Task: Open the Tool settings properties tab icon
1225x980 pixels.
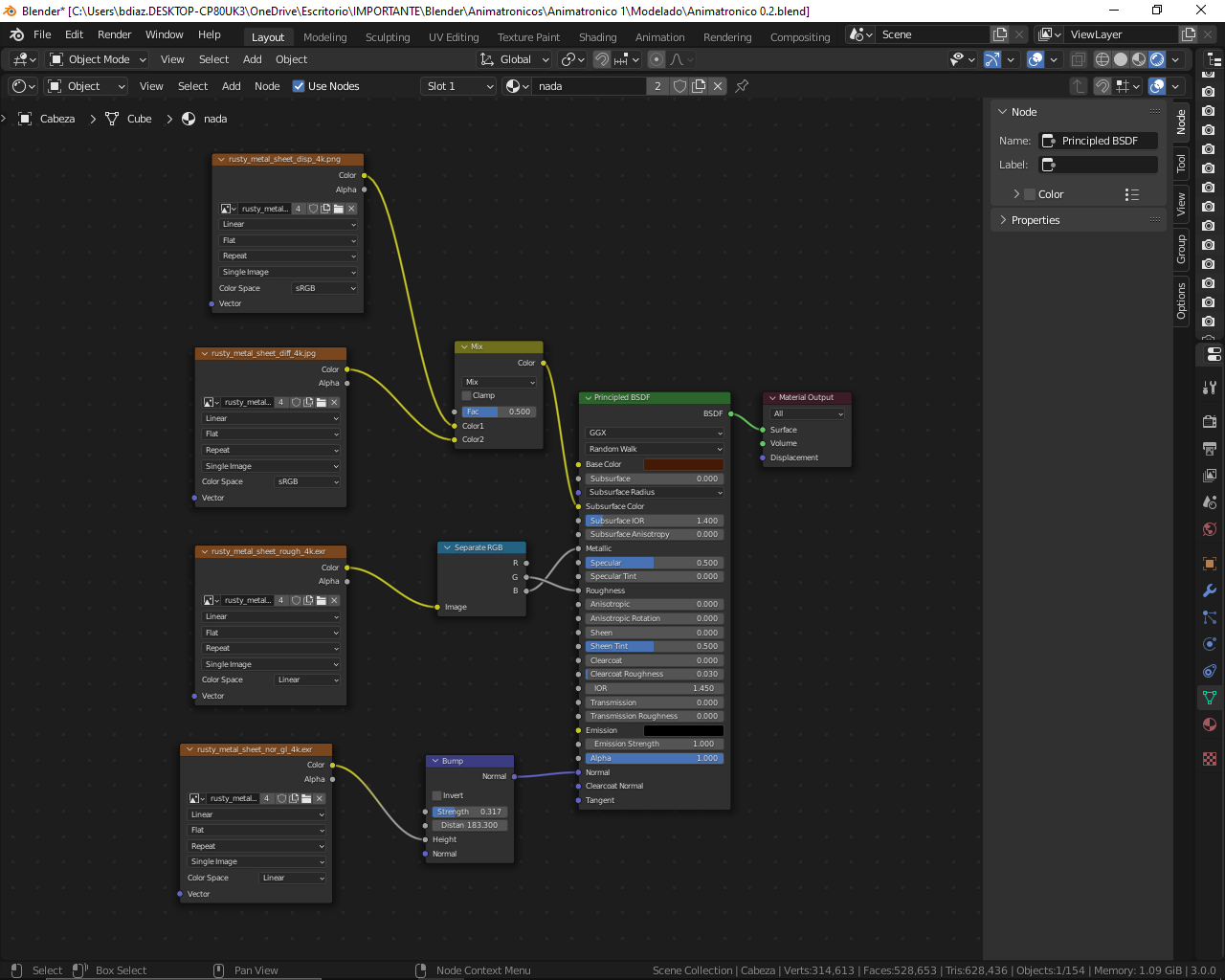Action: (x=1210, y=387)
